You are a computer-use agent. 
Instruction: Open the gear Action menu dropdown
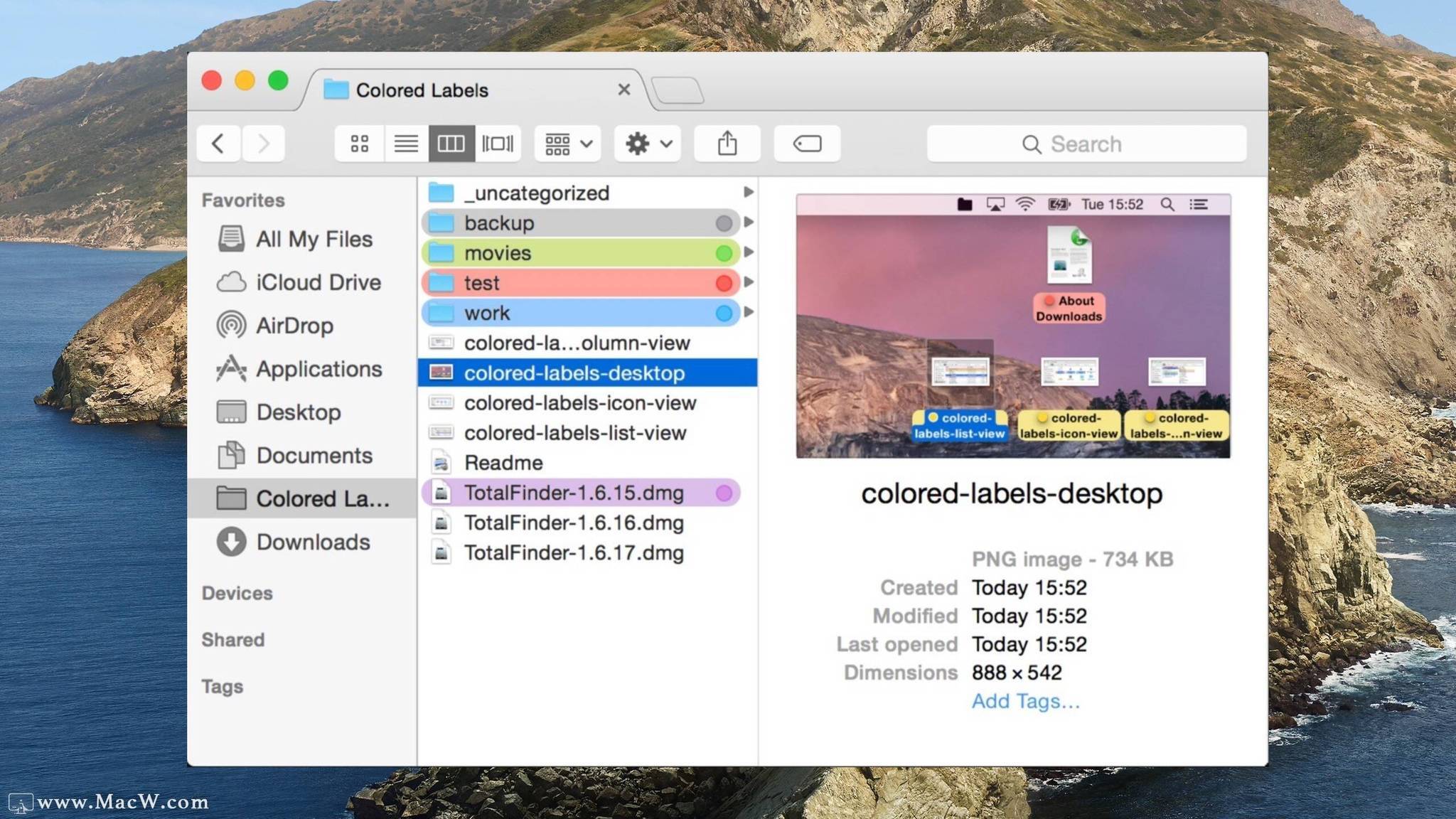pos(648,144)
